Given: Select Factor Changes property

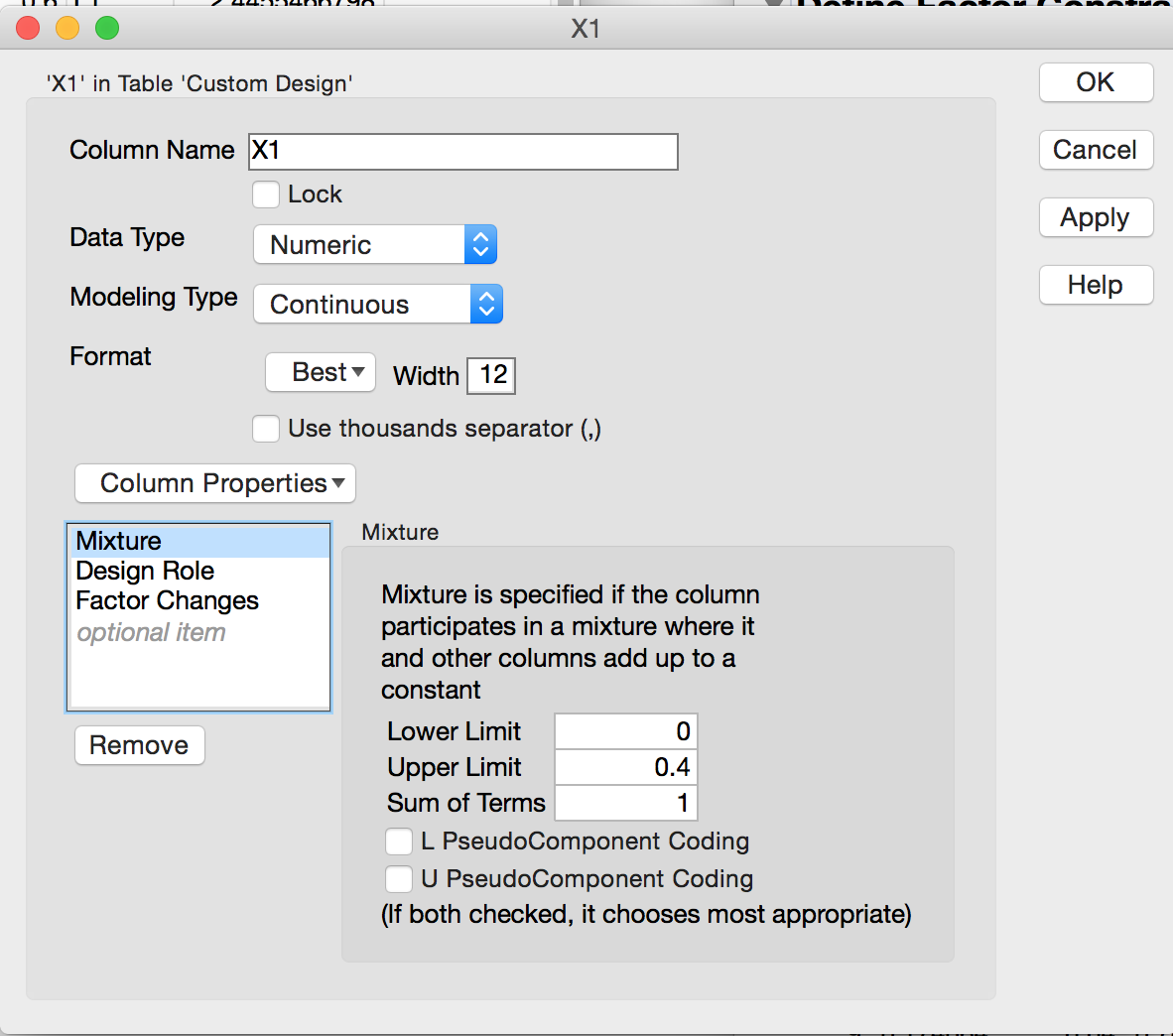Looking at the screenshot, I should [x=167, y=600].
